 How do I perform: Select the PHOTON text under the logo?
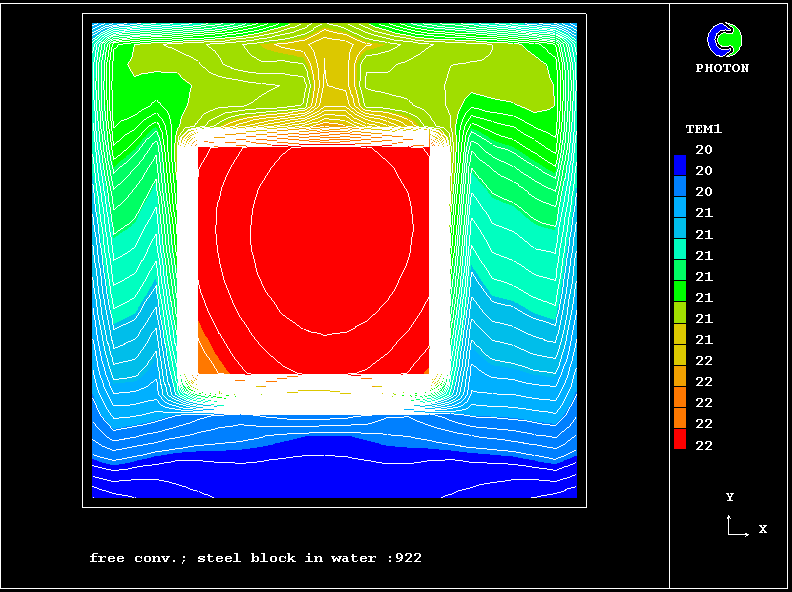(722, 69)
